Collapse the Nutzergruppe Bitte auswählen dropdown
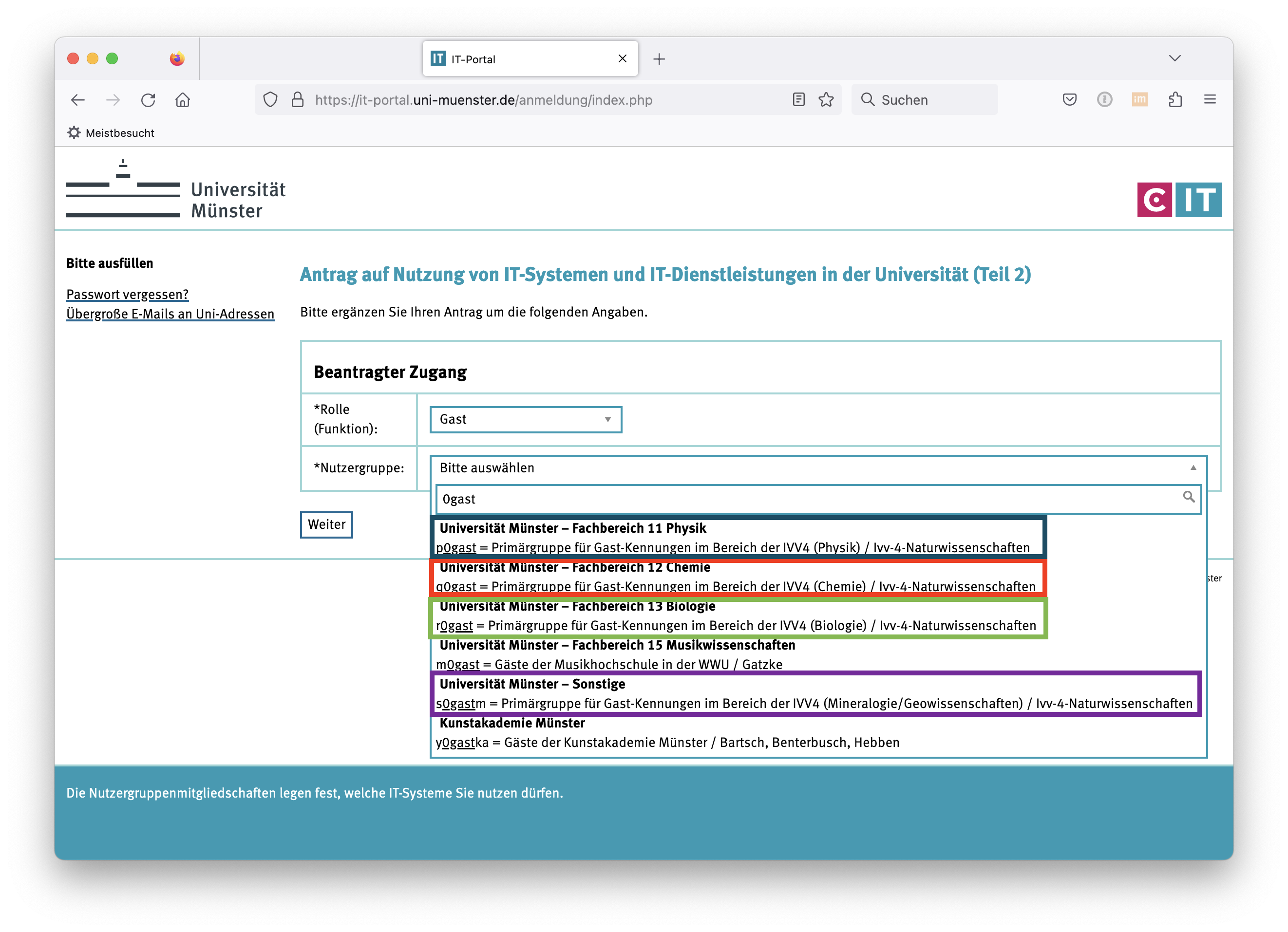Viewport: 1288px width, 932px height. 818,467
